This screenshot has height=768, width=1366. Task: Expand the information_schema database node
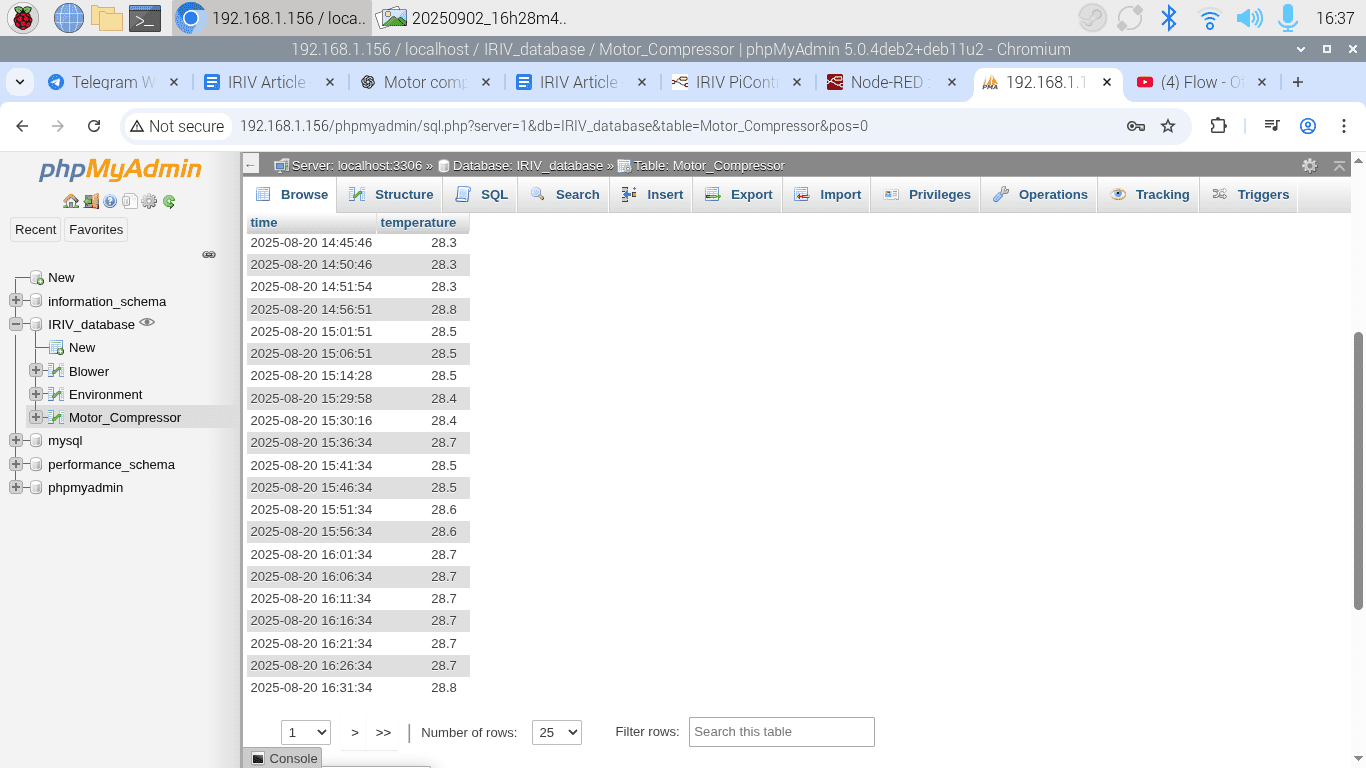point(16,301)
